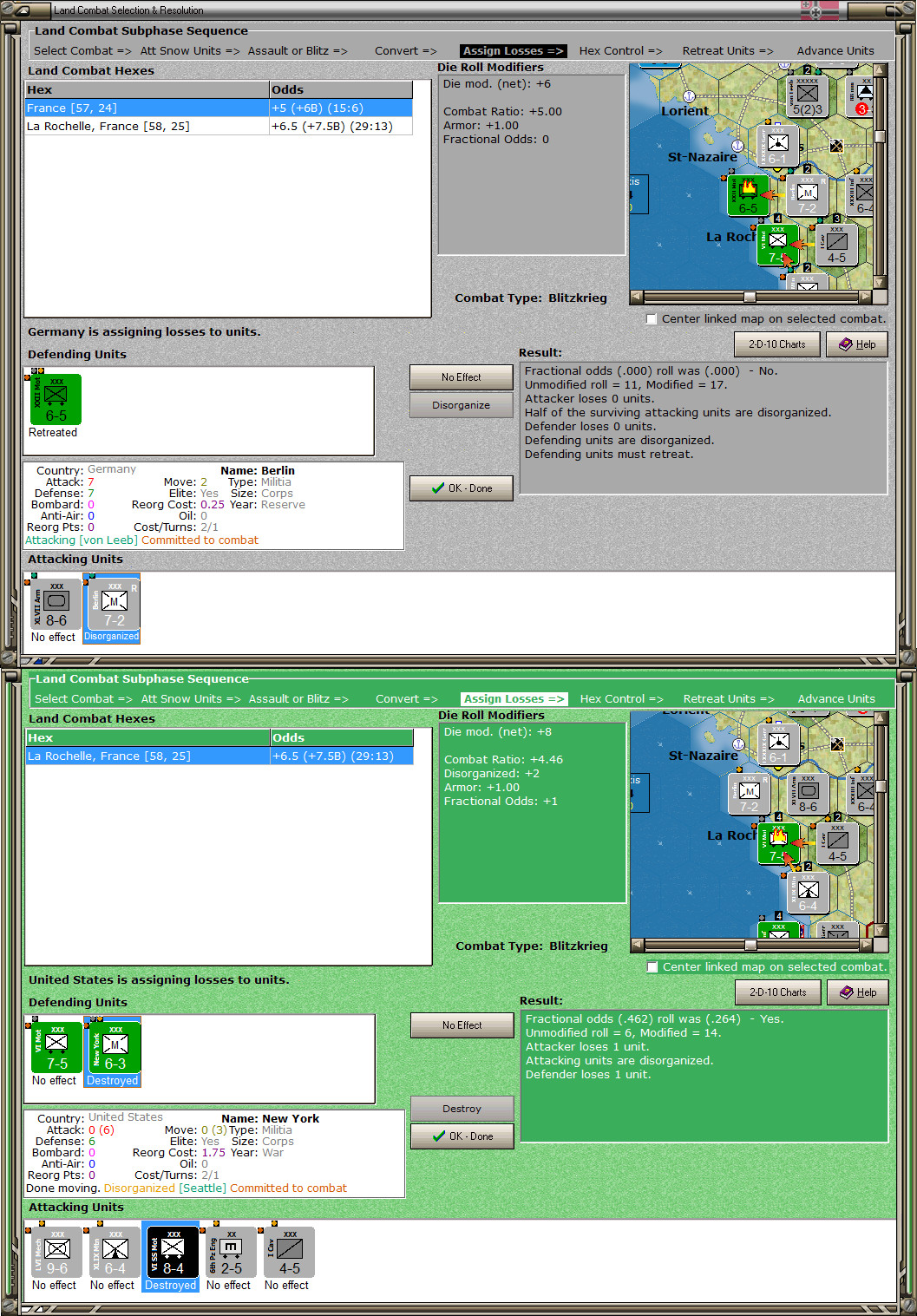Select the 9-6 attacking unit in US window
Viewport: 917px width, 1316px height.
56,1252
